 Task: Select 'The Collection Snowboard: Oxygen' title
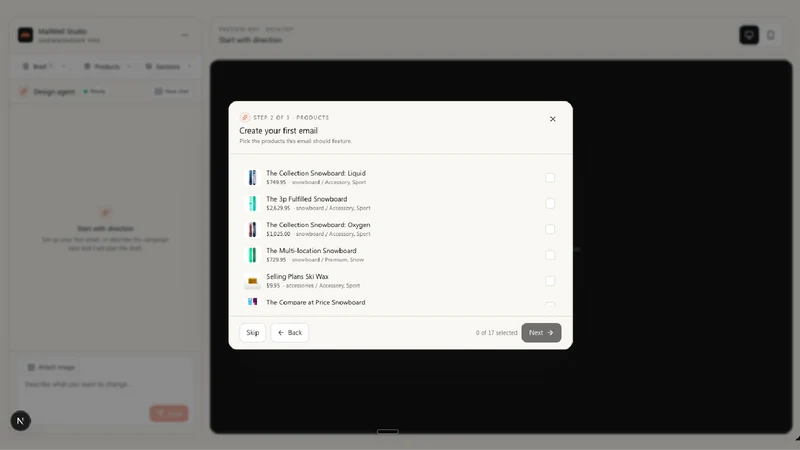(x=318, y=224)
